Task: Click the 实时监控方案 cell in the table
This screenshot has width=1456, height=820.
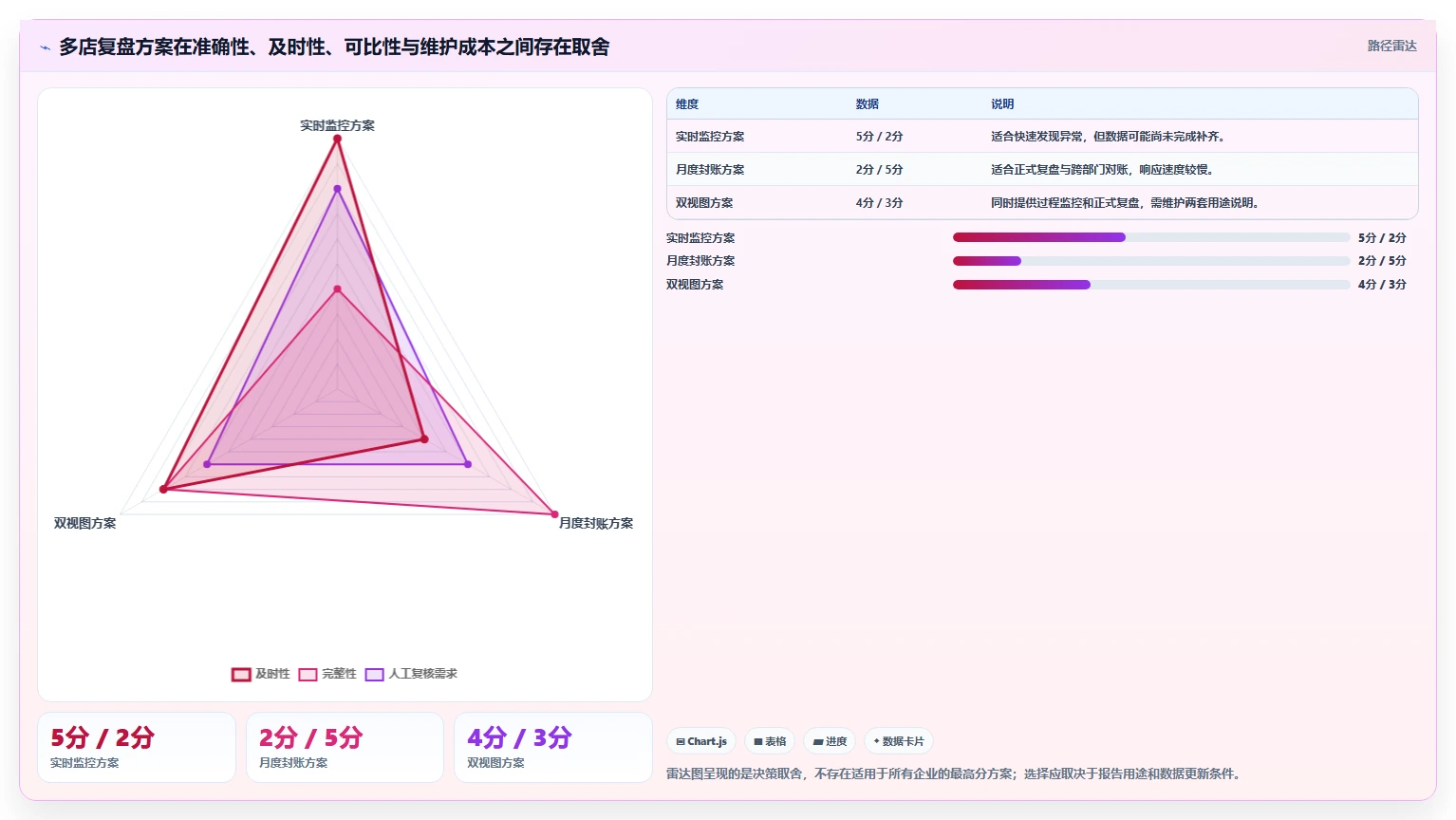Action: (x=710, y=137)
